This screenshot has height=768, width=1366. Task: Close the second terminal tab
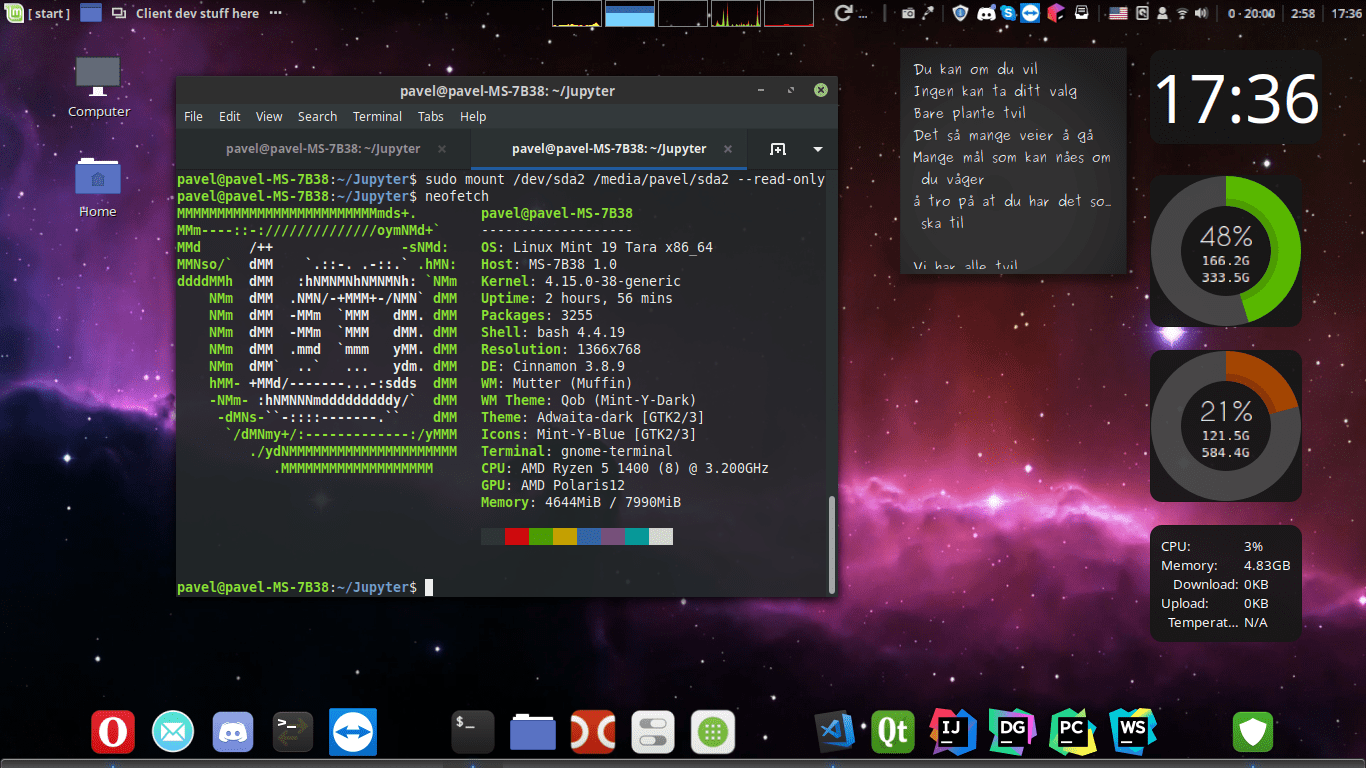point(727,149)
